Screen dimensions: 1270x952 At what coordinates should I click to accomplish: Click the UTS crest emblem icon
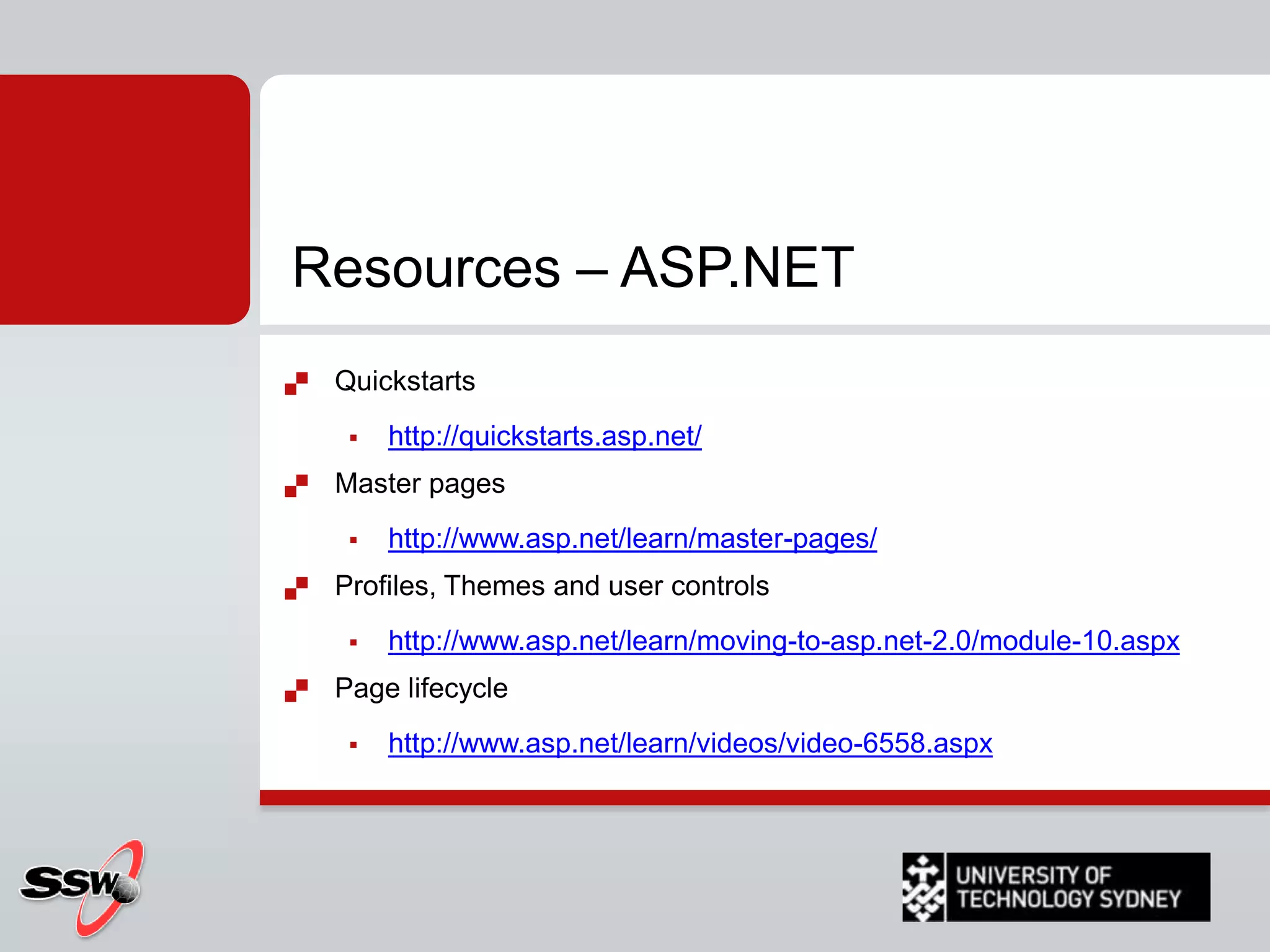(923, 887)
